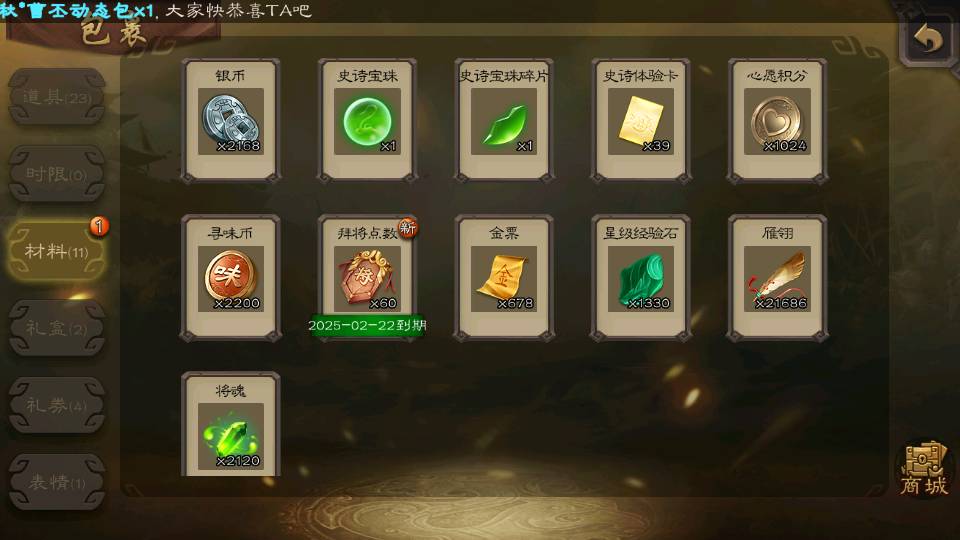
Task: Click the scrolling announcement banner text
Action: (x=156, y=10)
